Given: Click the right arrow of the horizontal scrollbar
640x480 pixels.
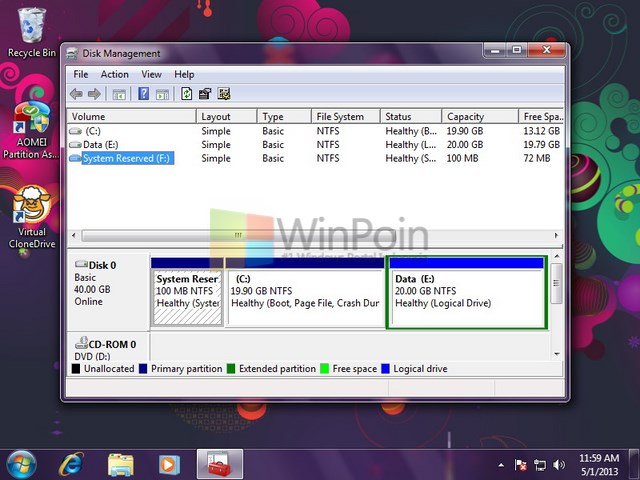Looking at the screenshot, I should click(x=556, y=235).
